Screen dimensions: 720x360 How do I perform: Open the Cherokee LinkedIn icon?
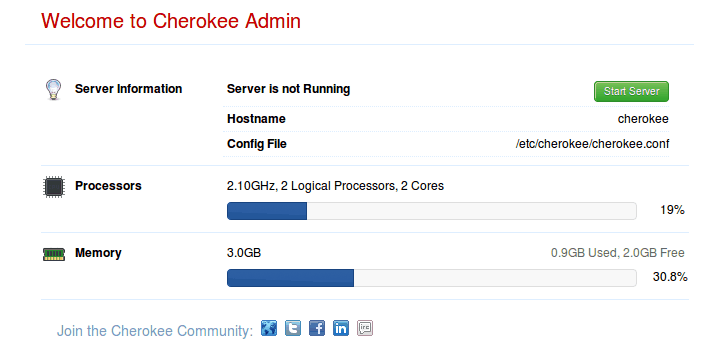click(x=341, y=328)
